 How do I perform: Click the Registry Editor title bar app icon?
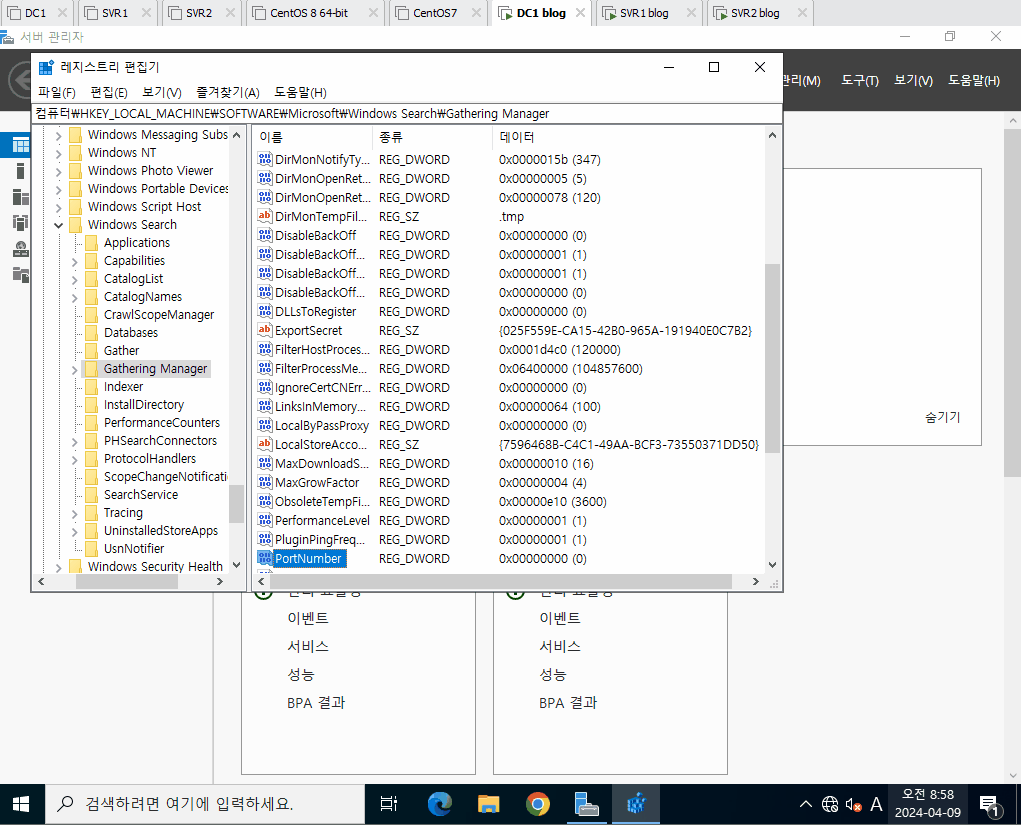pyautogui.click(x=46, y=67)
